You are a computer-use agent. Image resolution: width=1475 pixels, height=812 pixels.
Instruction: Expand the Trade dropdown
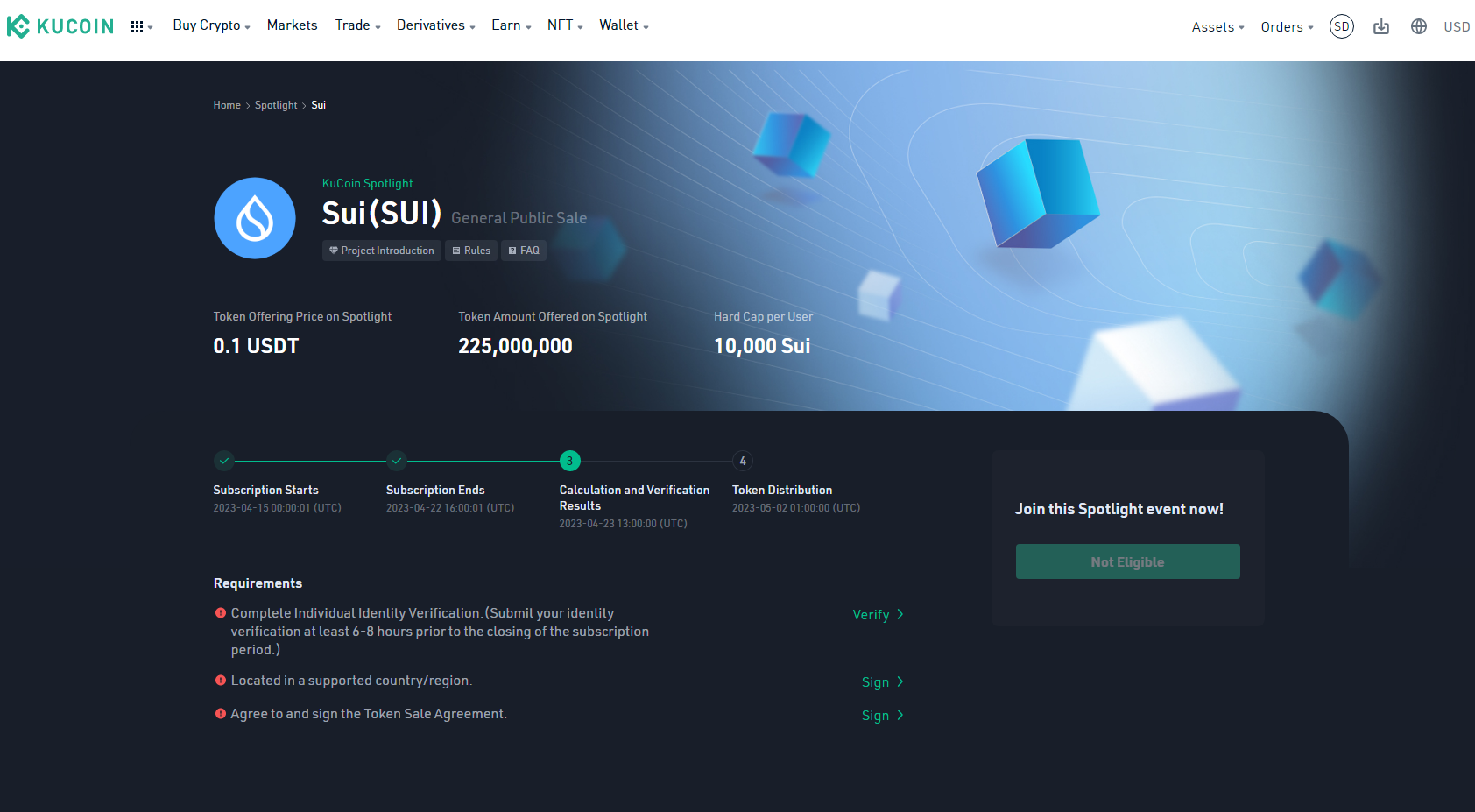357,25
